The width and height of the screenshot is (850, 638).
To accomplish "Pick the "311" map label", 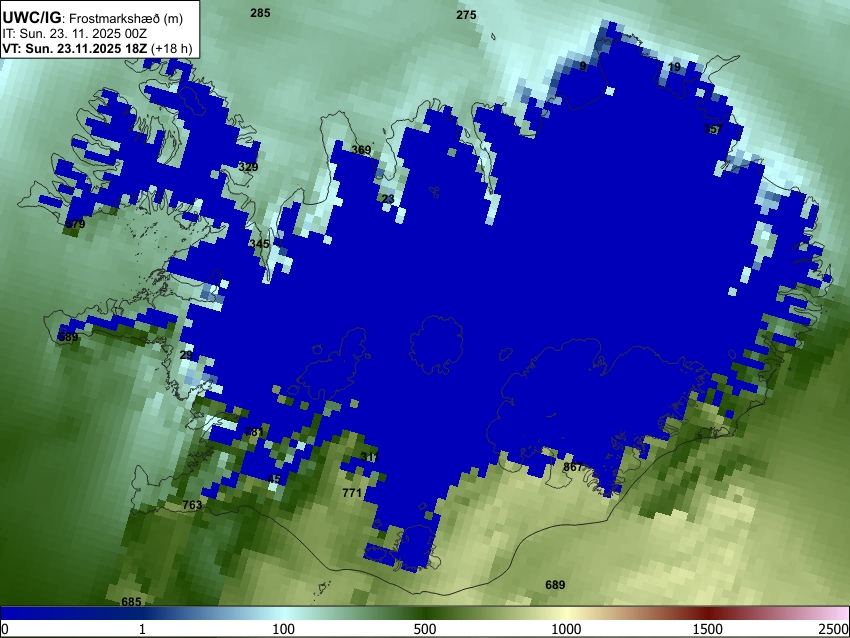I will [369, 457].
